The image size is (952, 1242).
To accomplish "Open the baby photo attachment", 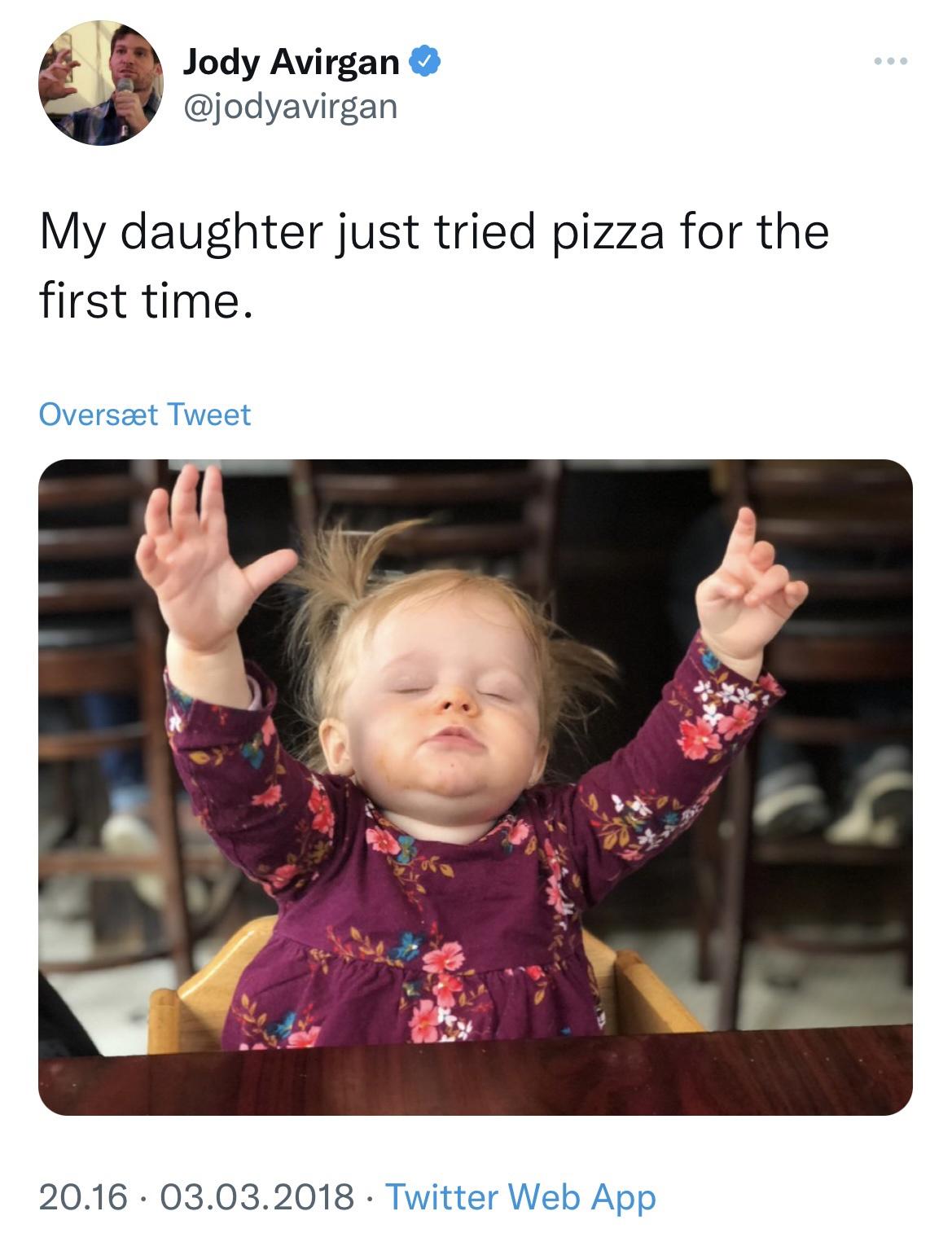I will tap(476, 787).
